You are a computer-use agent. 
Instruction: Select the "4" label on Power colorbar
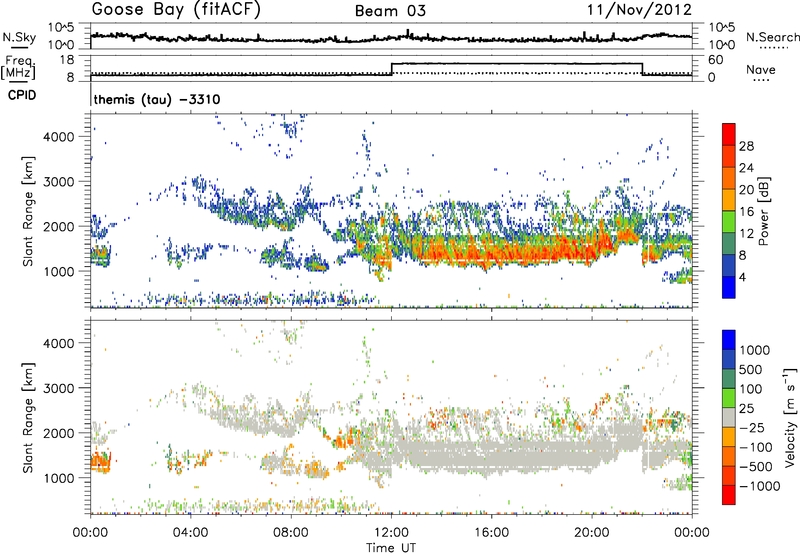(x=742, y=277)
